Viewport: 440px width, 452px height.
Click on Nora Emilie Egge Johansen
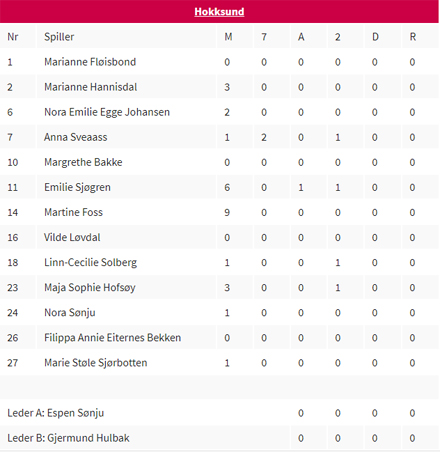107,112
